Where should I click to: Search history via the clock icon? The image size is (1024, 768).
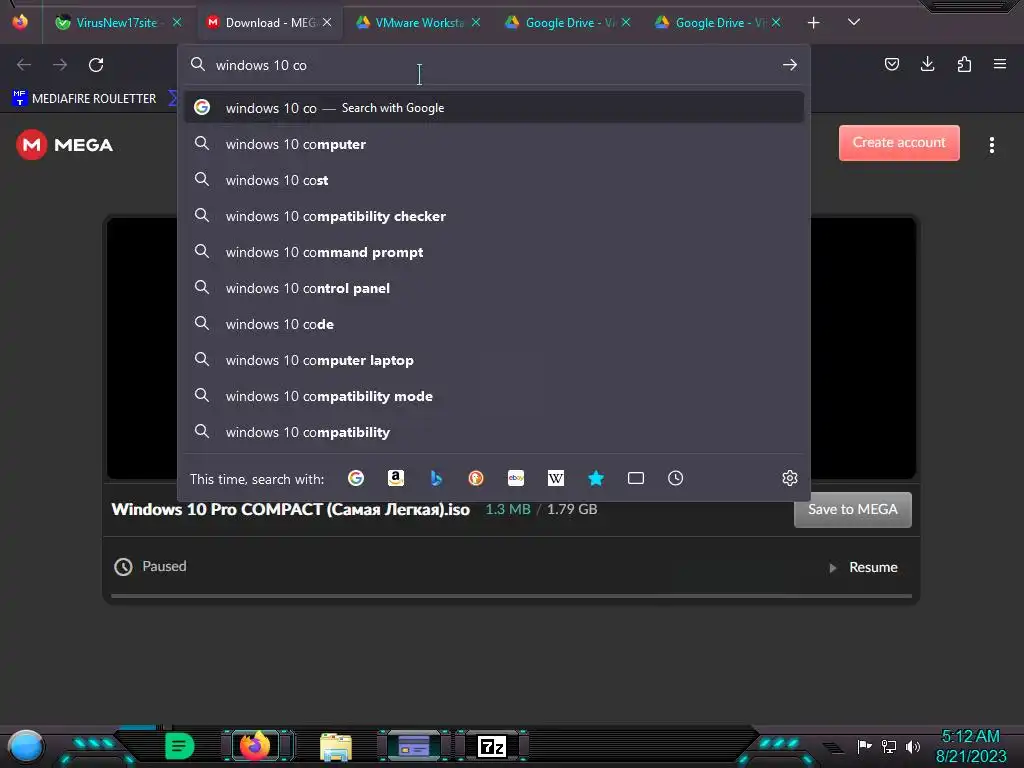(x=676, y=478)
